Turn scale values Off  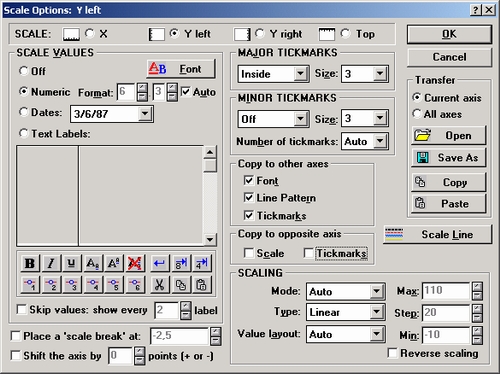[x=23, y=71]
